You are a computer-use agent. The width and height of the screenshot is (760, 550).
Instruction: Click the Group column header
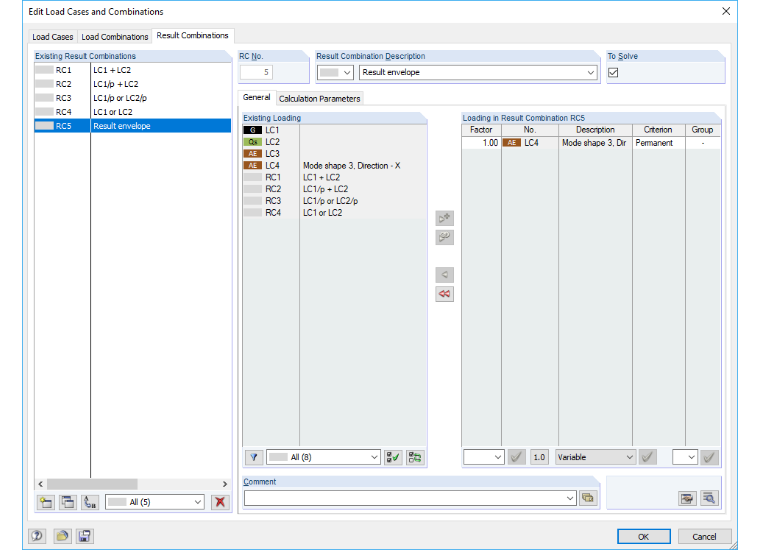pyautogui.click(x=702, y=130)
